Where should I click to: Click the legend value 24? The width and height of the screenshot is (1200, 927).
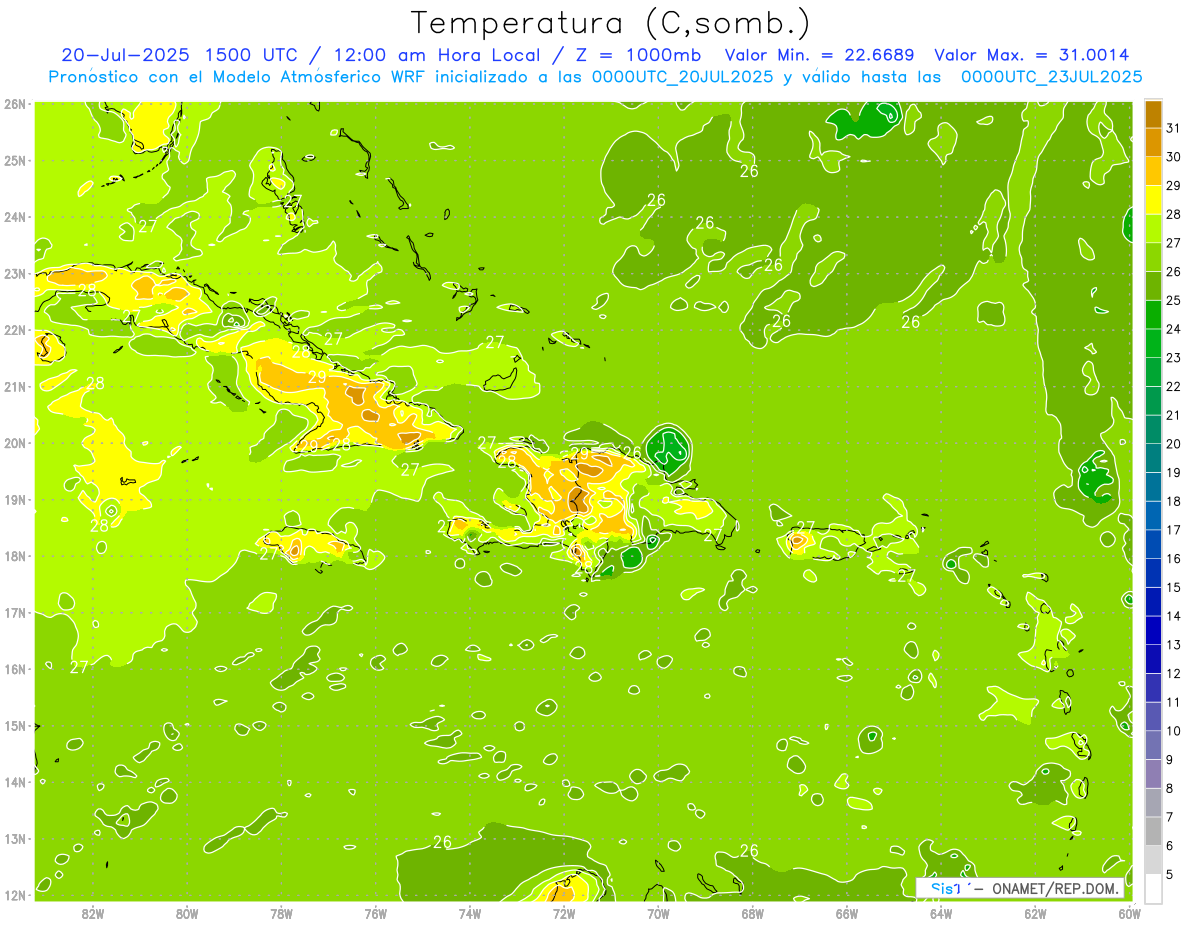(x=1173, y=329)
